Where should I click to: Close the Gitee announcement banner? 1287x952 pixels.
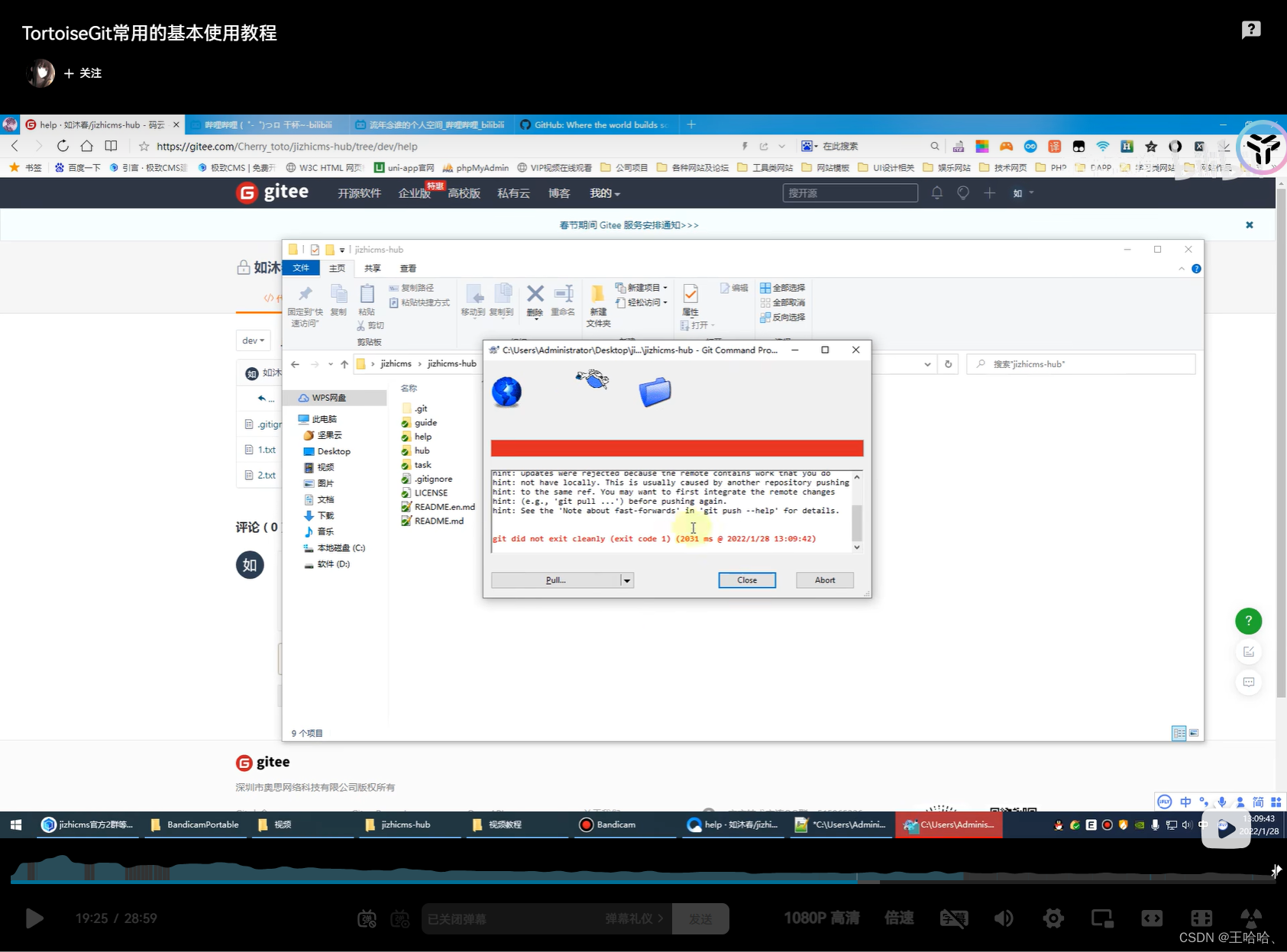click(x=1250, y=225)
